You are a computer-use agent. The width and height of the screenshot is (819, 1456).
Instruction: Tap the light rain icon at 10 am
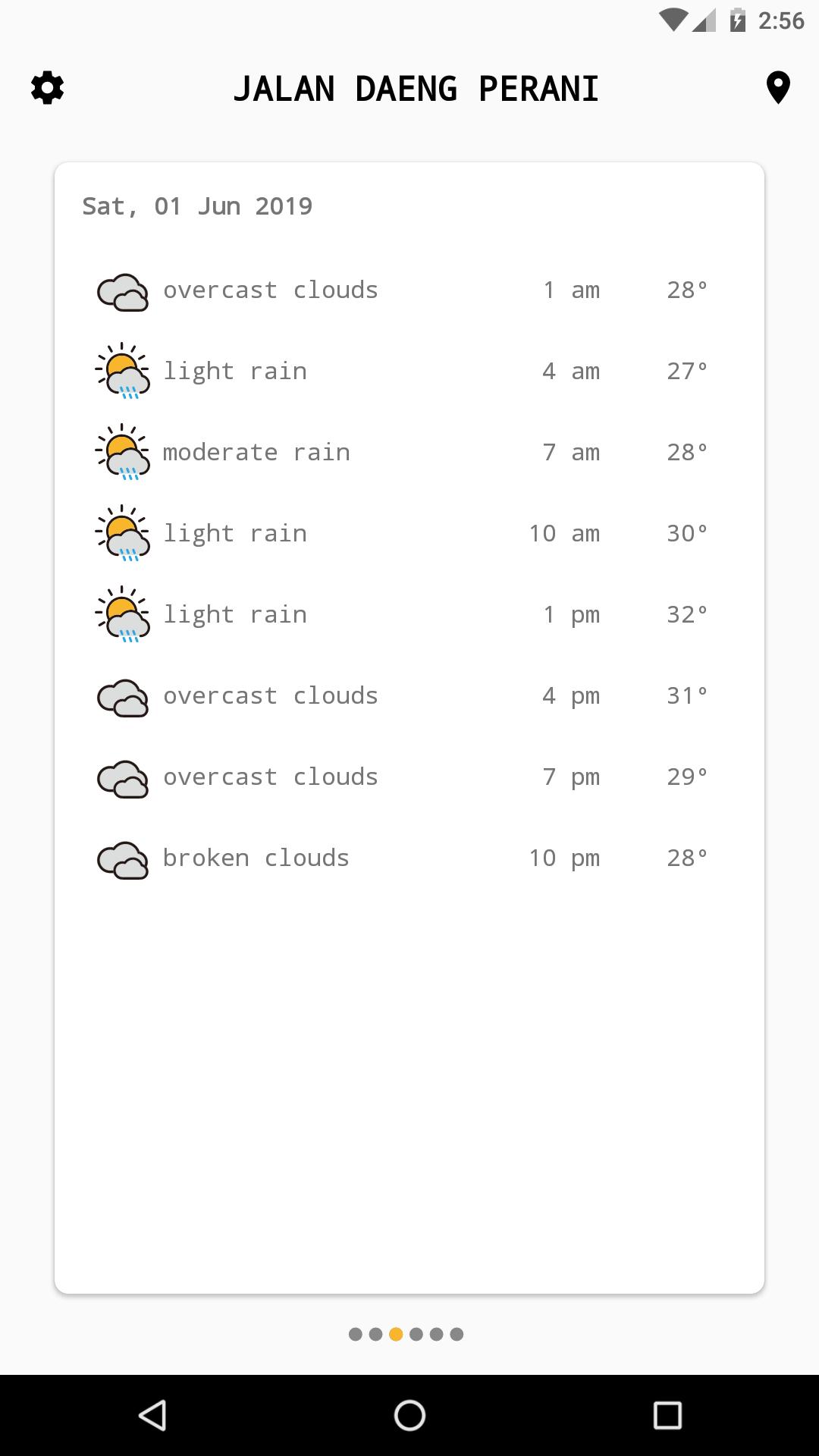pyautogui.click(x=123, y=533)
